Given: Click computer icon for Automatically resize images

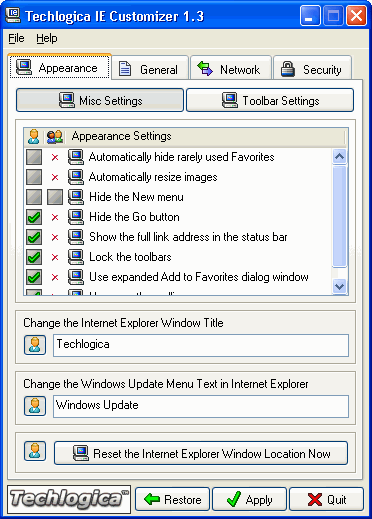Looking at the screenshot, I should (x=76, y=177).
